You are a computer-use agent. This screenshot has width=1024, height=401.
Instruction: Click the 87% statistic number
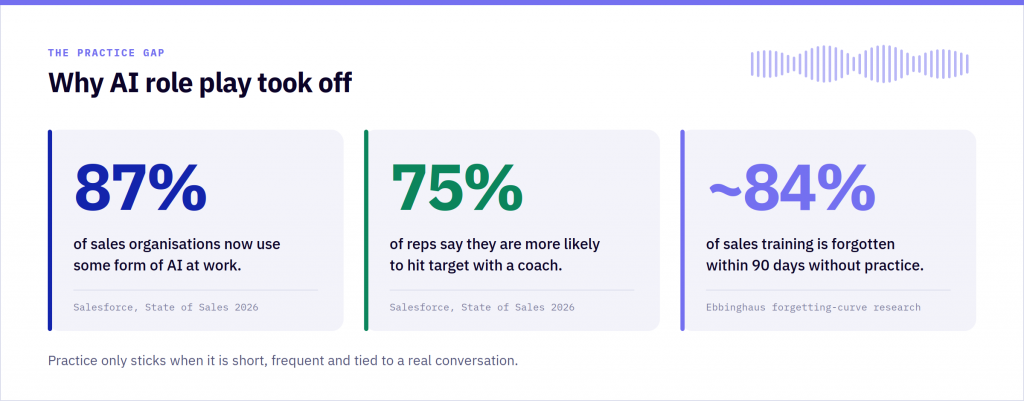(x=140, y=188)
